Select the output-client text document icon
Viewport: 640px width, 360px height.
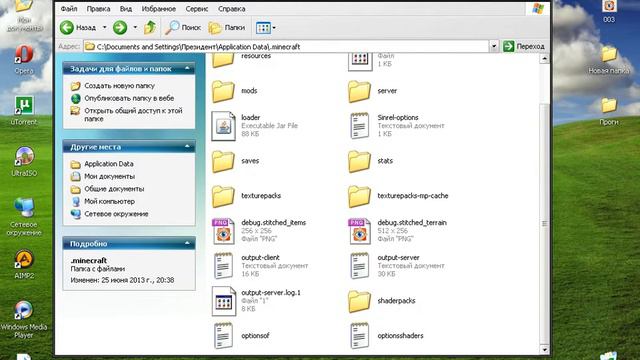pyautogui.click(x=223, y=266)
